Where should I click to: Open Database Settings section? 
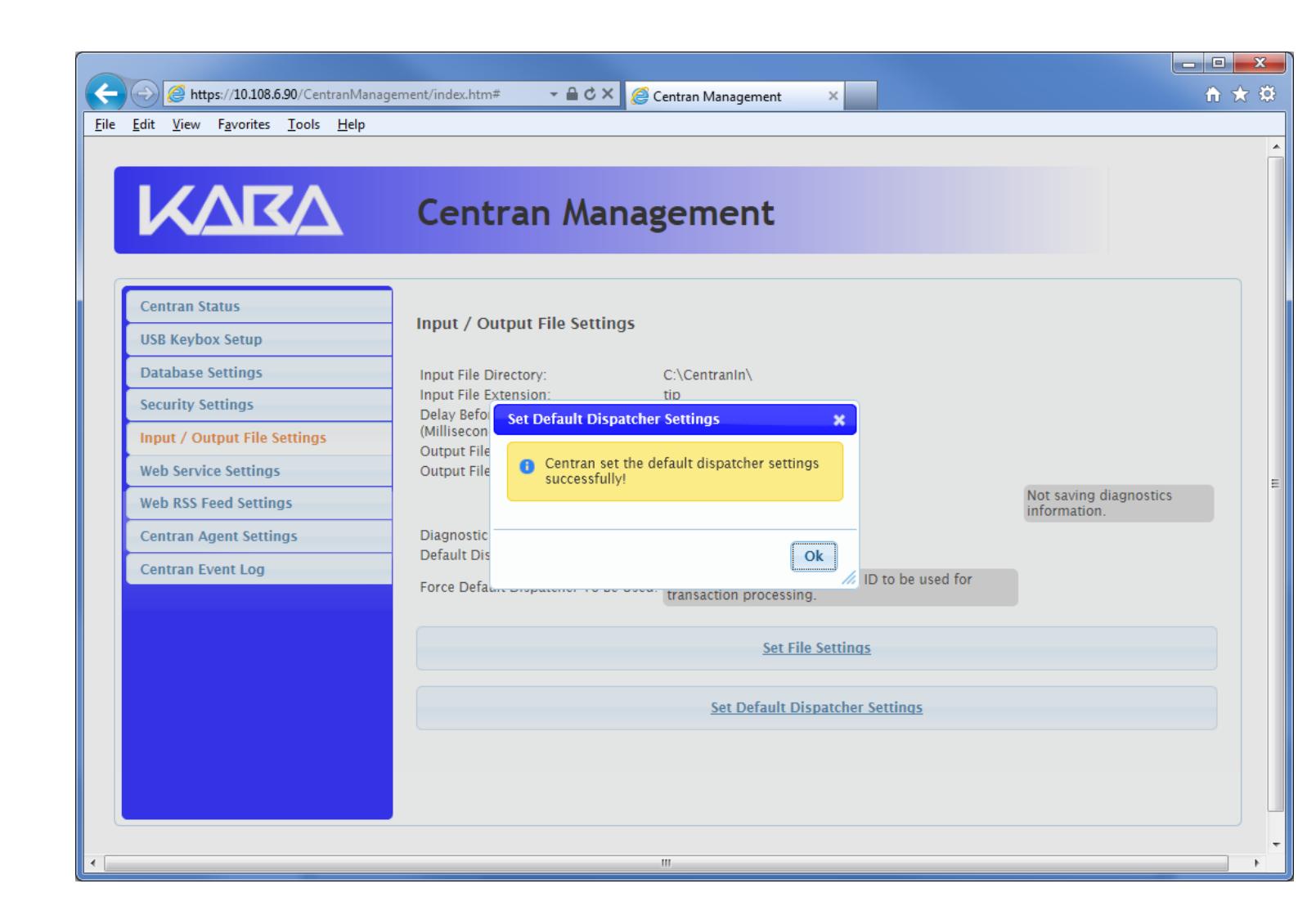pos(259,372)
